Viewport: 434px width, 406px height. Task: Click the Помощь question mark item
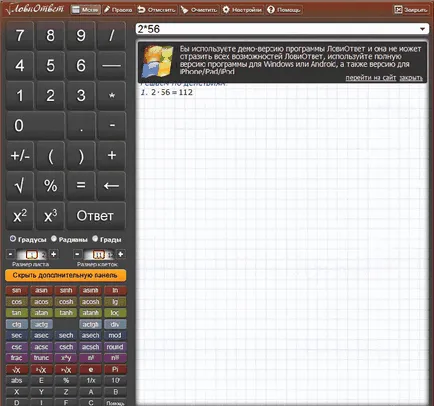pyautogui.click(x=284, y=10)
